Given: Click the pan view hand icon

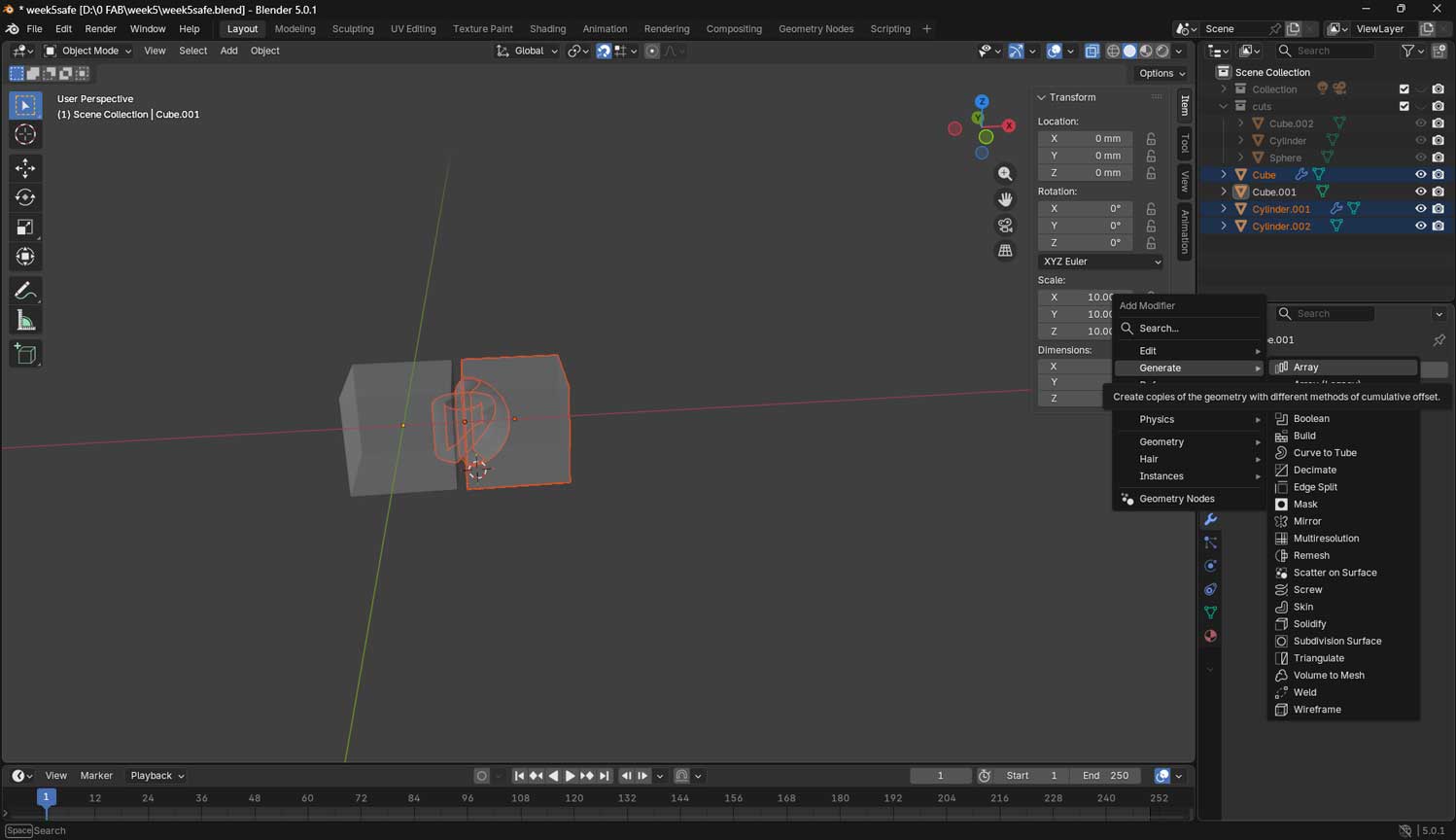Looking at the screenshot, I should (x=1005, y=199).
